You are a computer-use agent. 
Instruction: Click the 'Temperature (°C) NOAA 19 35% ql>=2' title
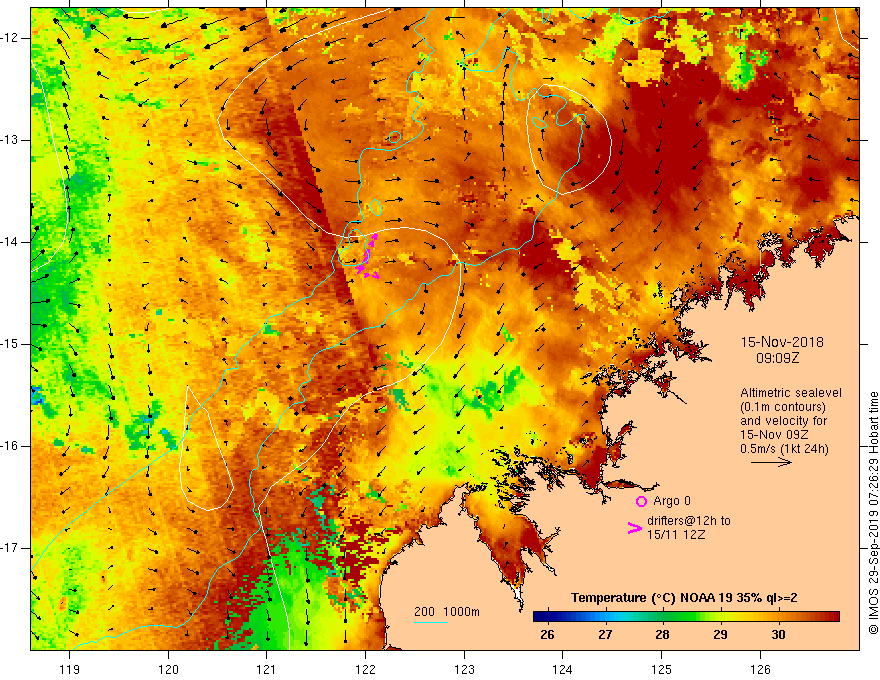(x=684, y=598)
